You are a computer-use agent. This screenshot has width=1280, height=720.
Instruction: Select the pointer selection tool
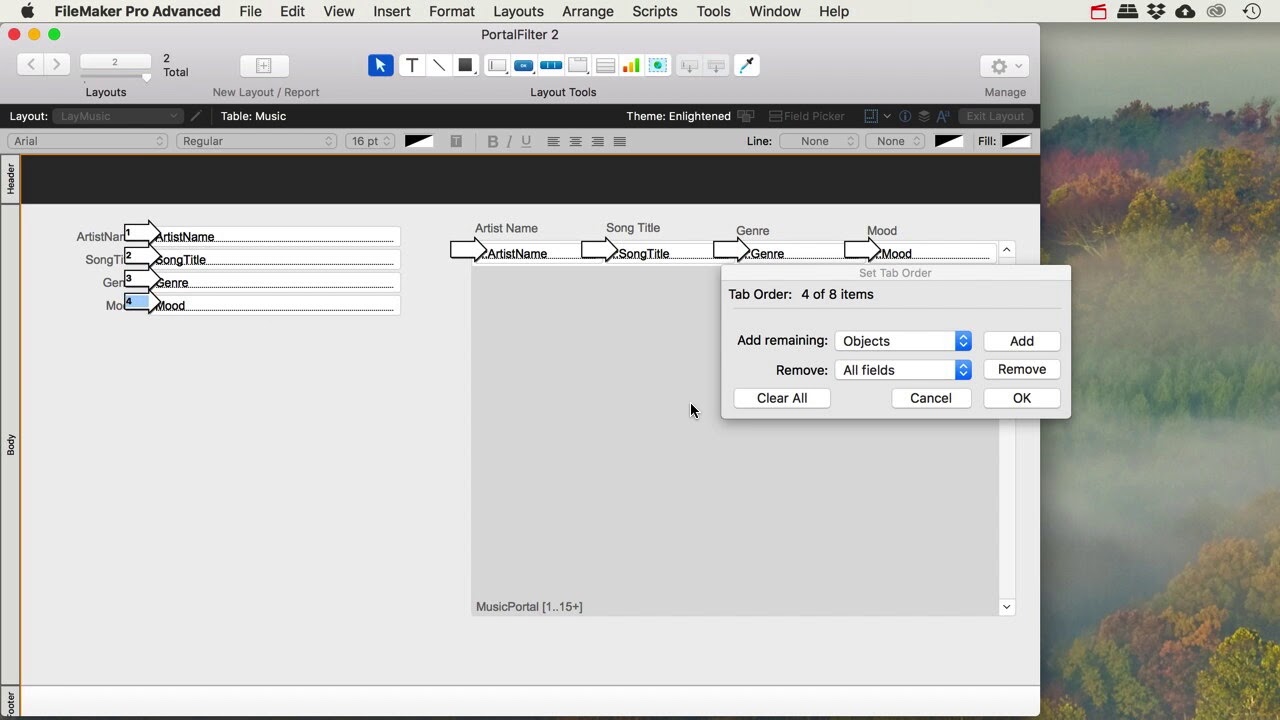[380, 65]
